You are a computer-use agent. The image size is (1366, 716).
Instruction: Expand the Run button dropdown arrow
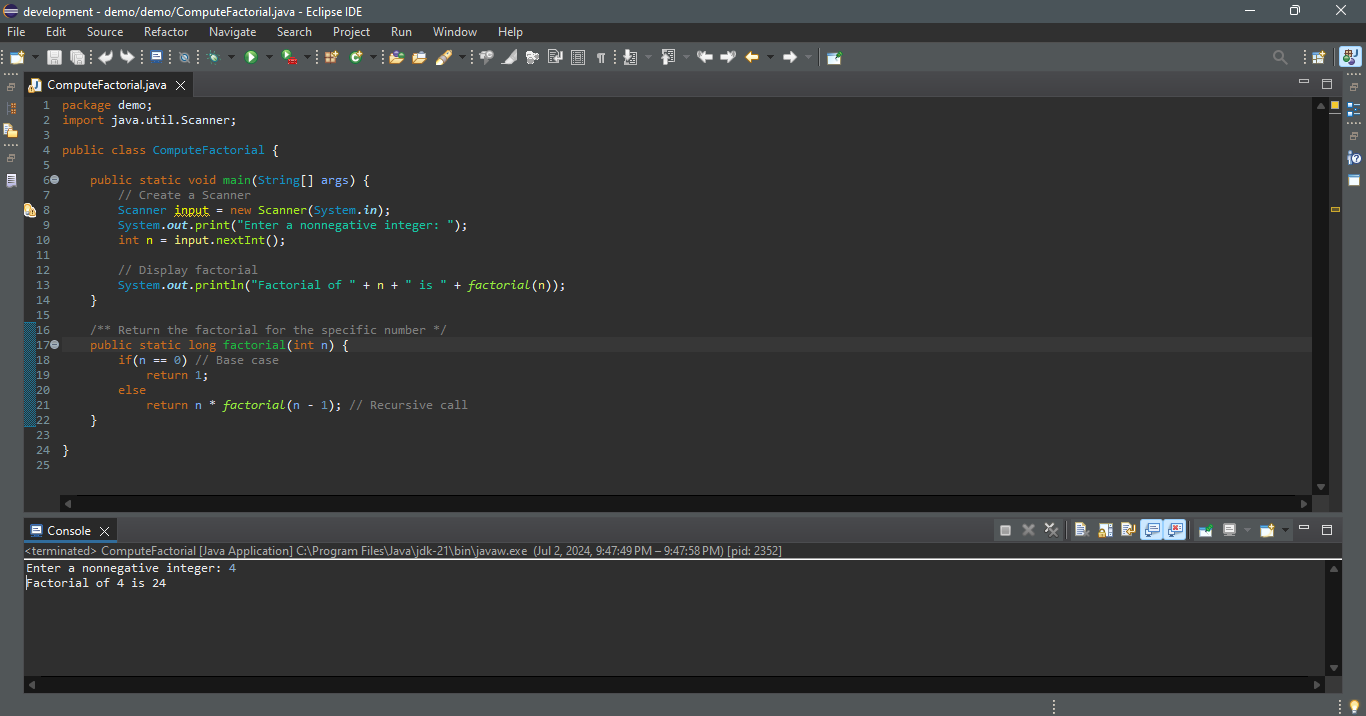click(x=269, y=57)
